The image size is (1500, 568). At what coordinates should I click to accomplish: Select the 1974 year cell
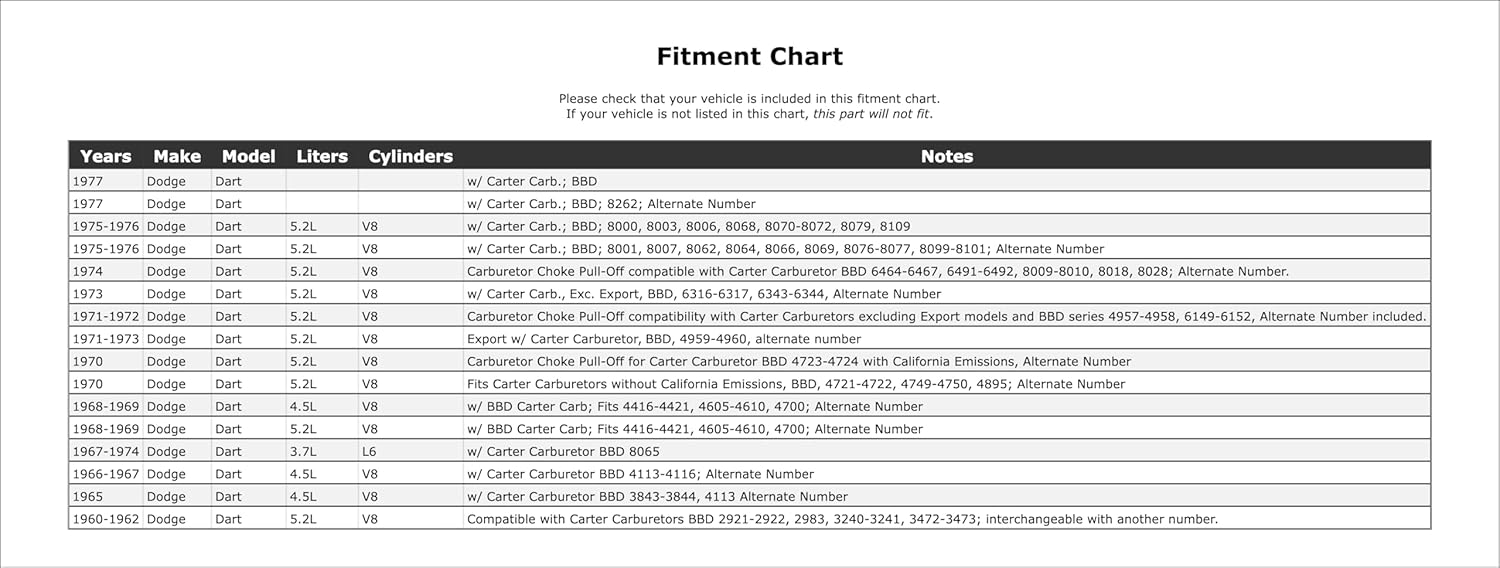[88, 271]
